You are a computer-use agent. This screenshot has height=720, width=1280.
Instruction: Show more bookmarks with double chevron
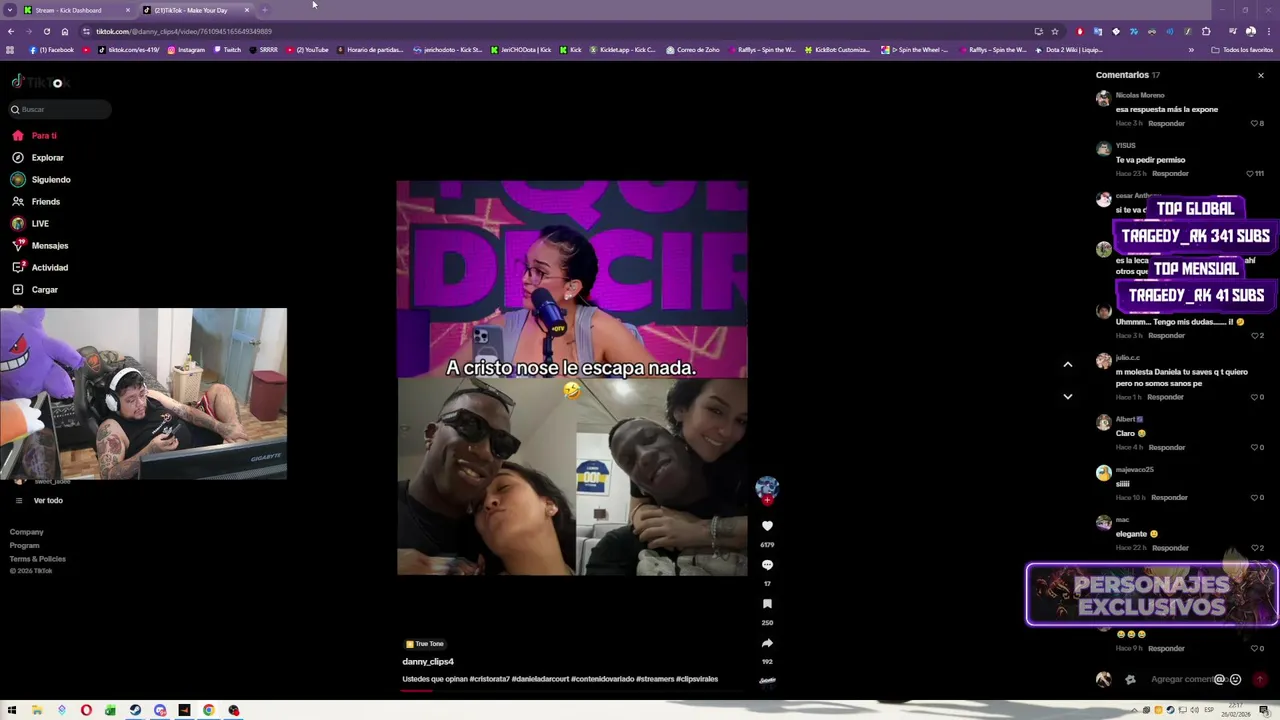[x=1191, y=49]
